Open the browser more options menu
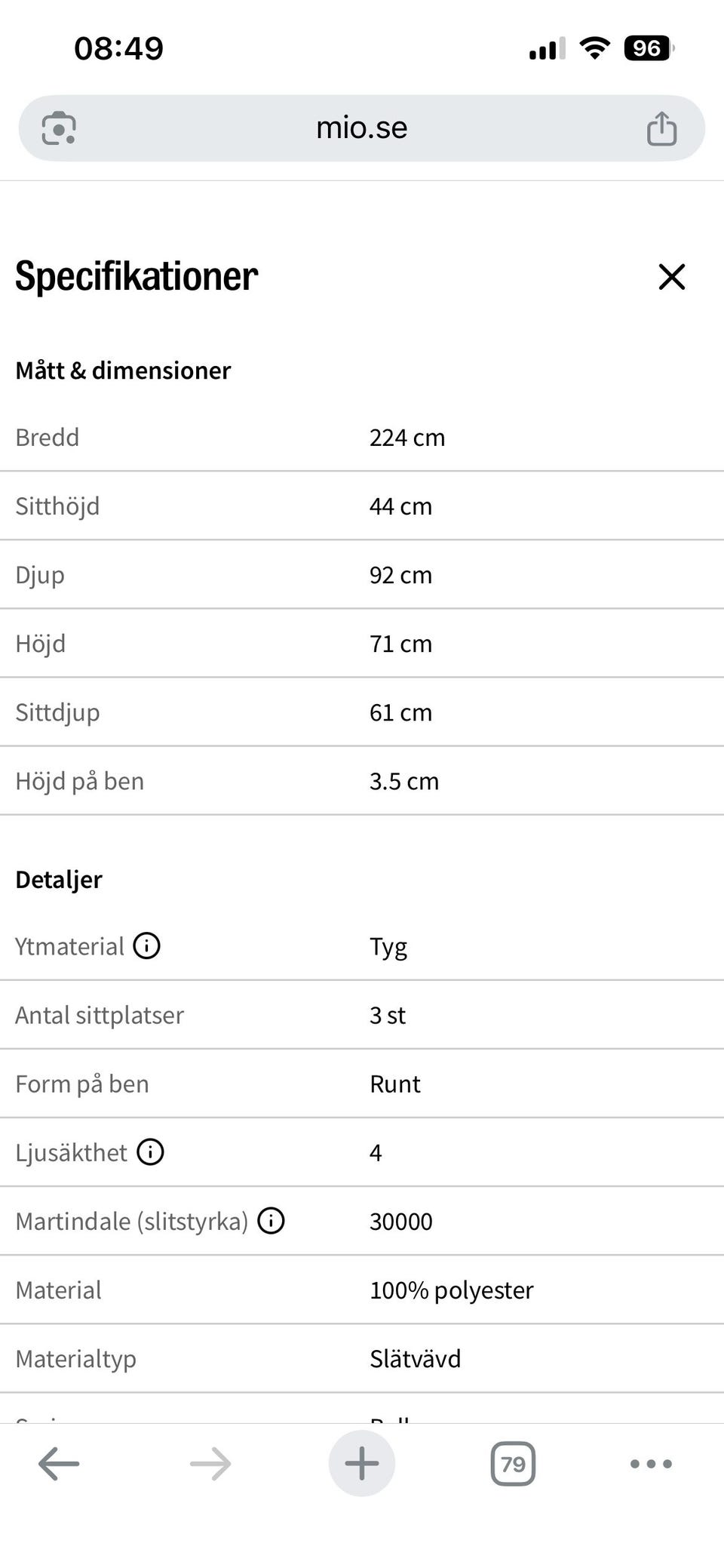This screenshot has height=1568, width=724. point(651,1464)
